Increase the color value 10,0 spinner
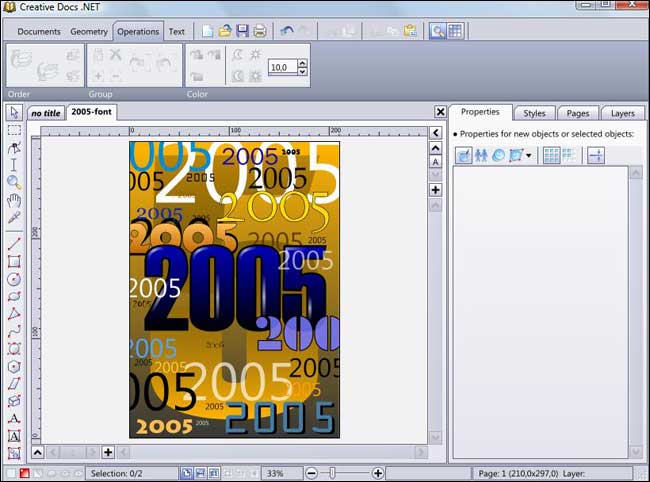Viewport: 650px width, 482px height. tap(303, 63)
